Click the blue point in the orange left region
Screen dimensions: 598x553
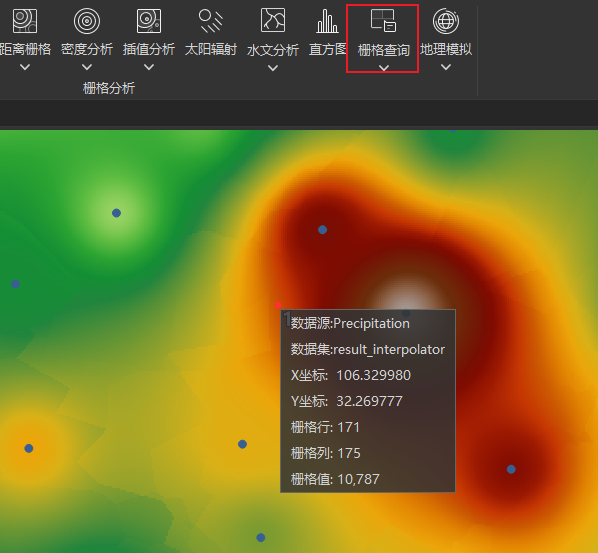pos(29,449)
